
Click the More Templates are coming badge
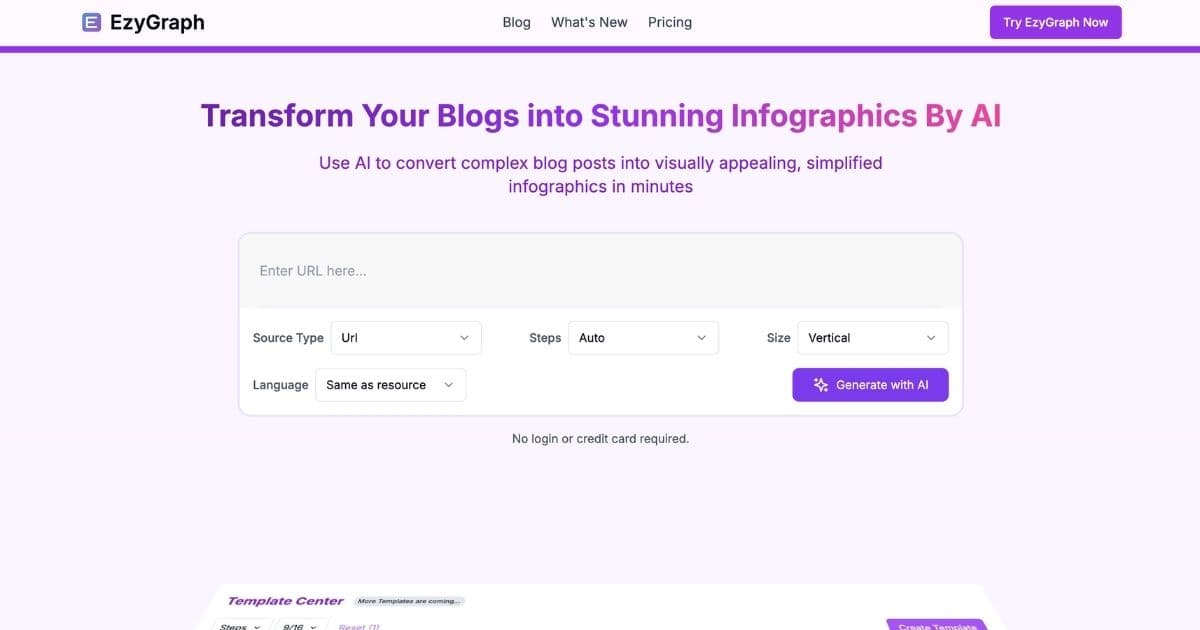[x=410, y=600]
